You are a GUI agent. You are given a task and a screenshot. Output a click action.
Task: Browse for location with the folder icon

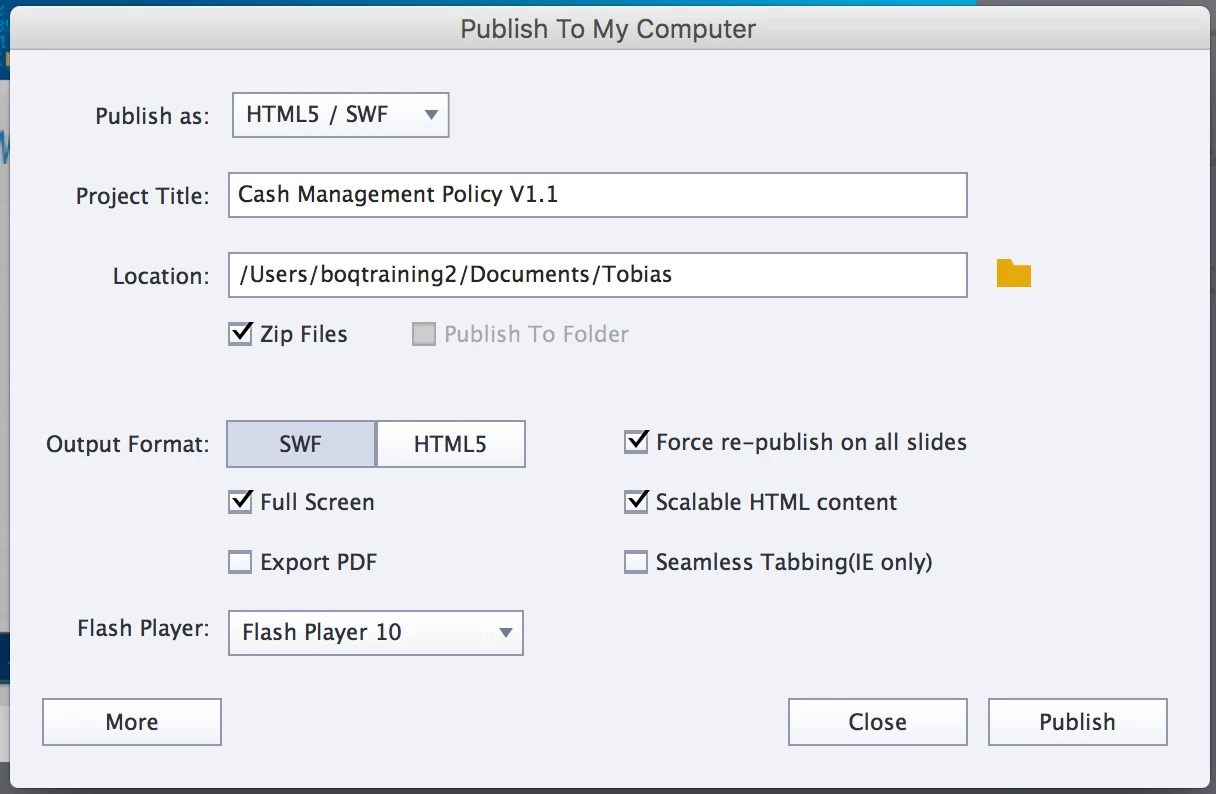pos(1013,274)
